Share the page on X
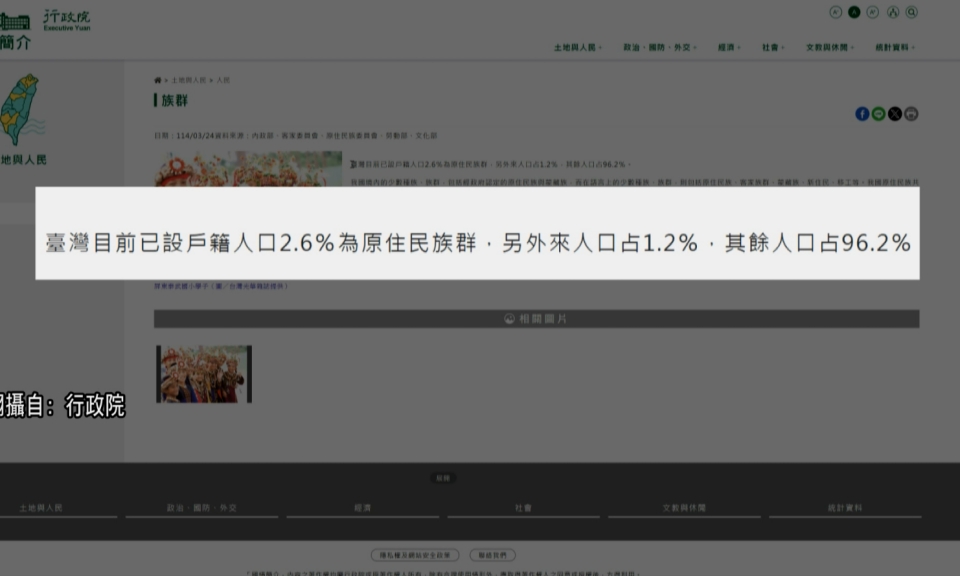The image size is (960, 576). pos(894,114)
